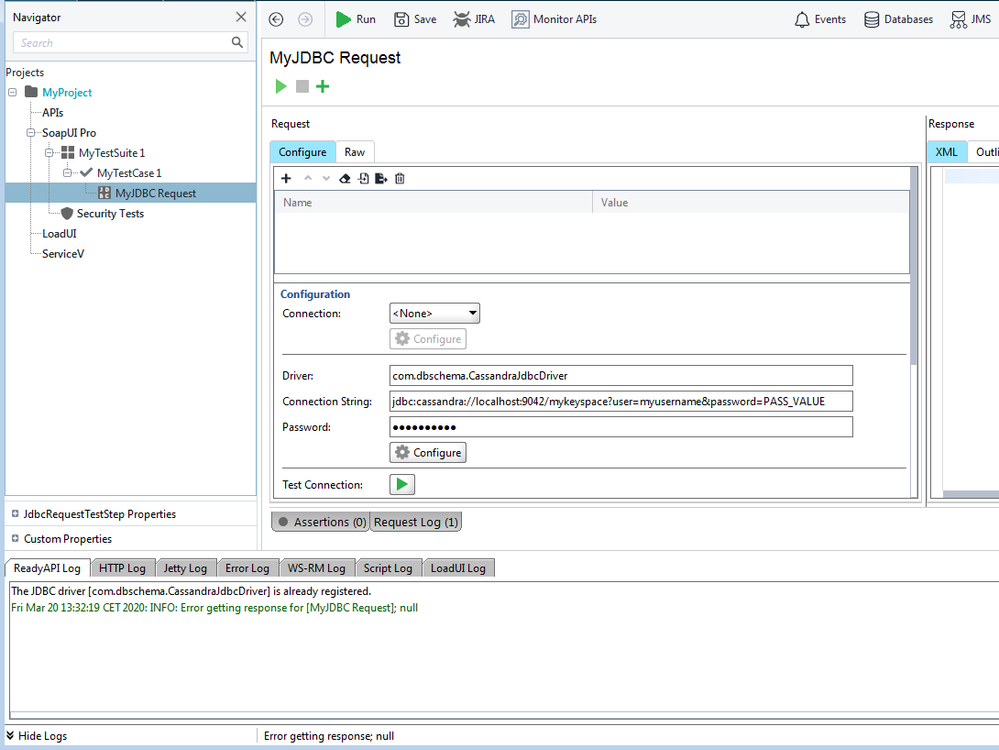Open the JIRA integration
The height and width of the screenshot is (750, 999).
pyautogui.click(x=473, y=19)
